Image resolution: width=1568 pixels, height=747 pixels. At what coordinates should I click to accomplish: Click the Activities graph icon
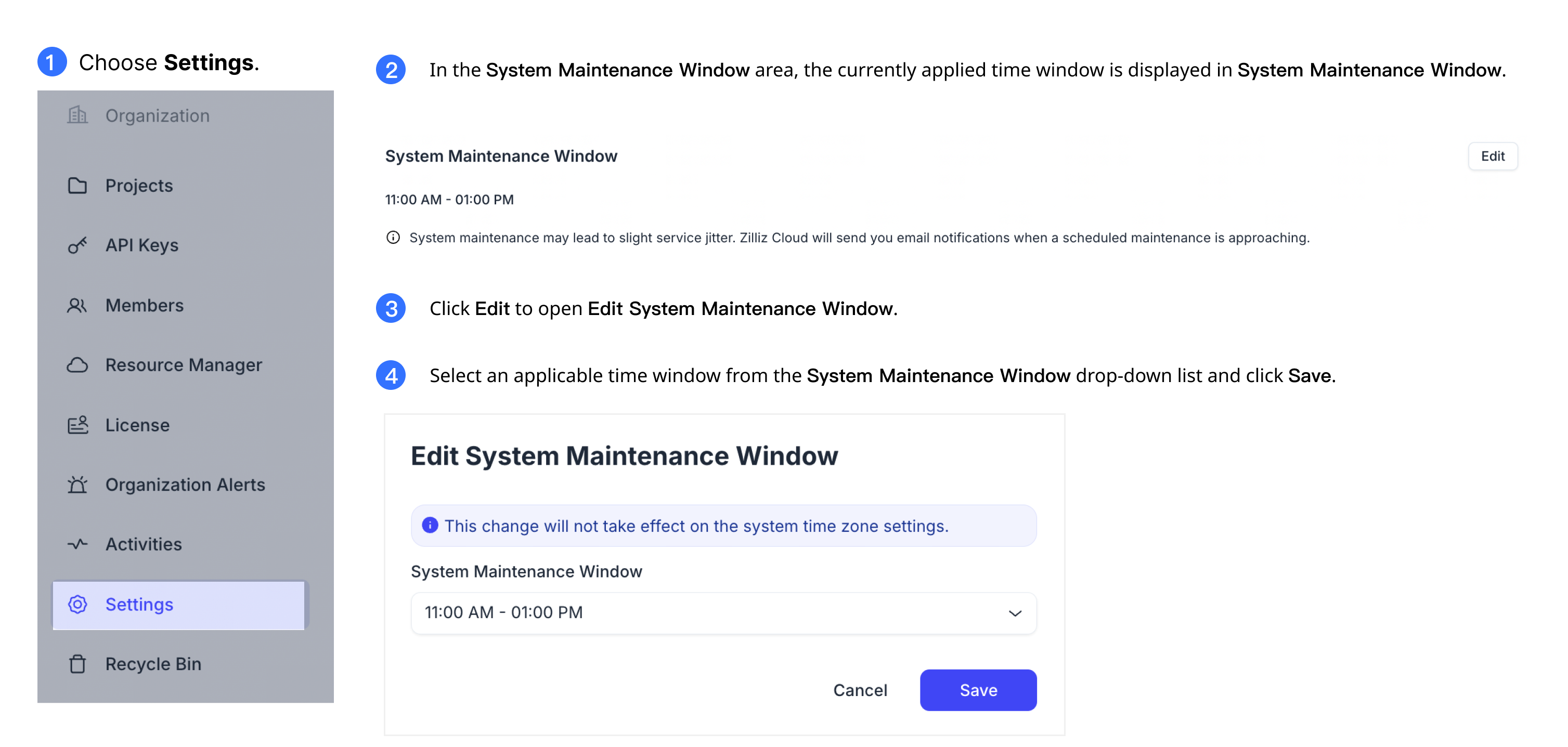[x=77, y=544]
